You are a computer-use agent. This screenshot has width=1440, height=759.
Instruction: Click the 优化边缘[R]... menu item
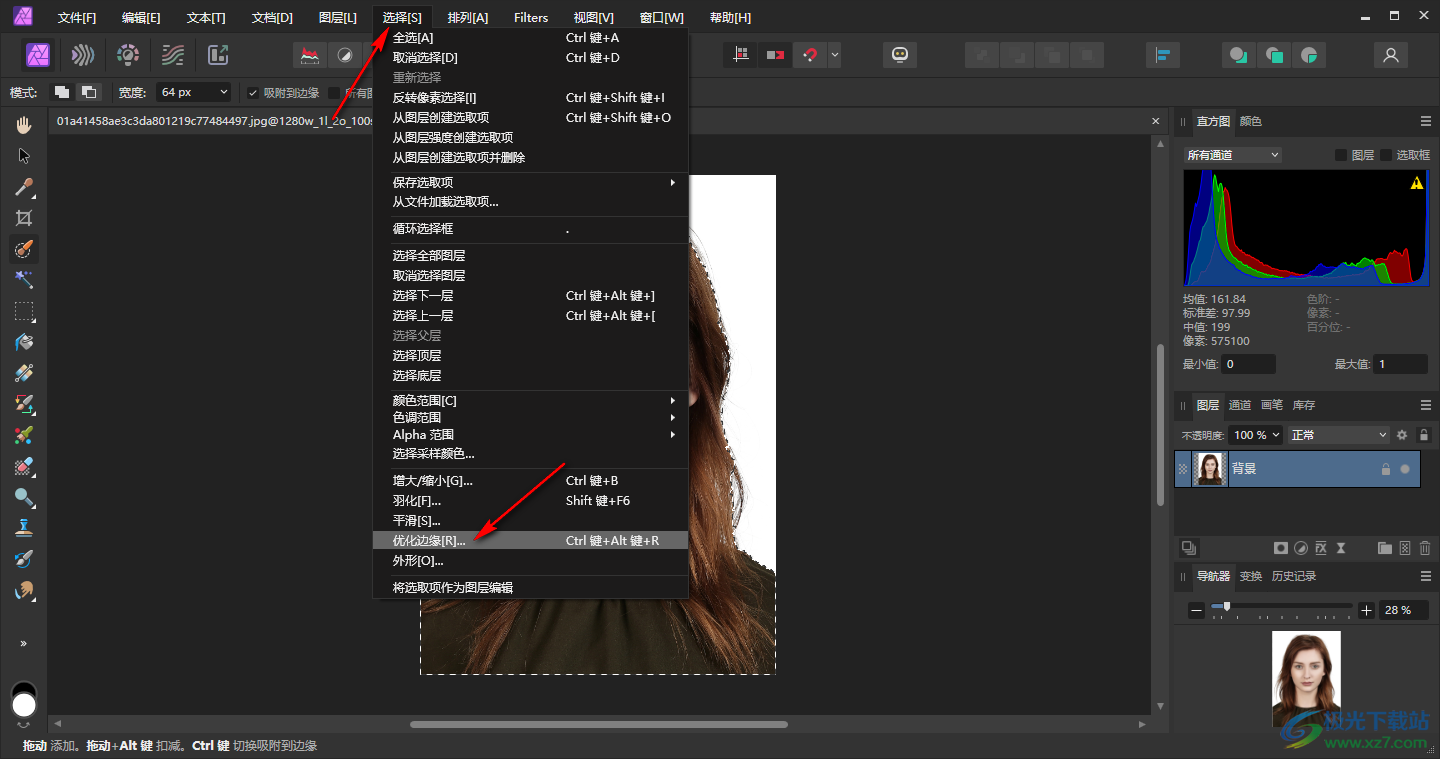429,541
